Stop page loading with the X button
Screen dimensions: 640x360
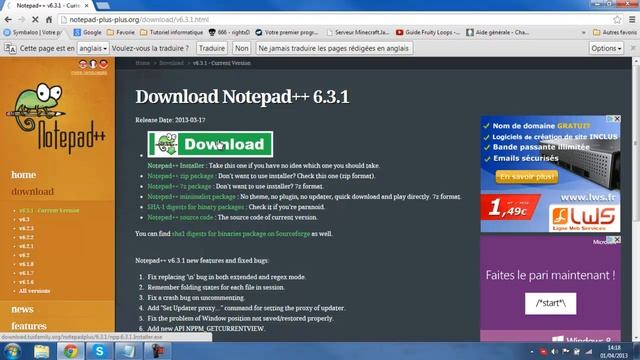[35, 19]
